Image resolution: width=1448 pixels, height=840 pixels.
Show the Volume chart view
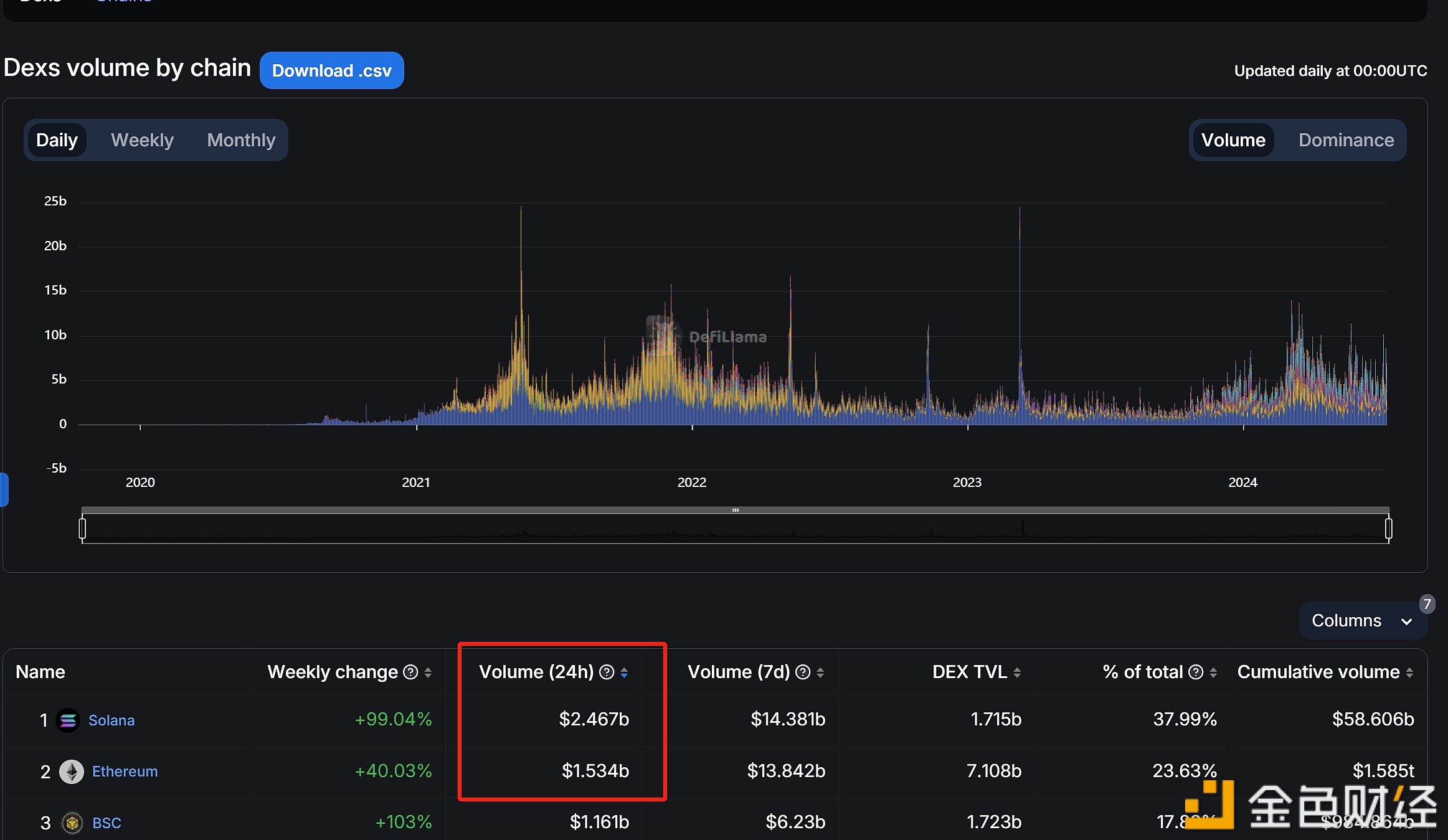pyautogui.click(x=1233, y=140)
